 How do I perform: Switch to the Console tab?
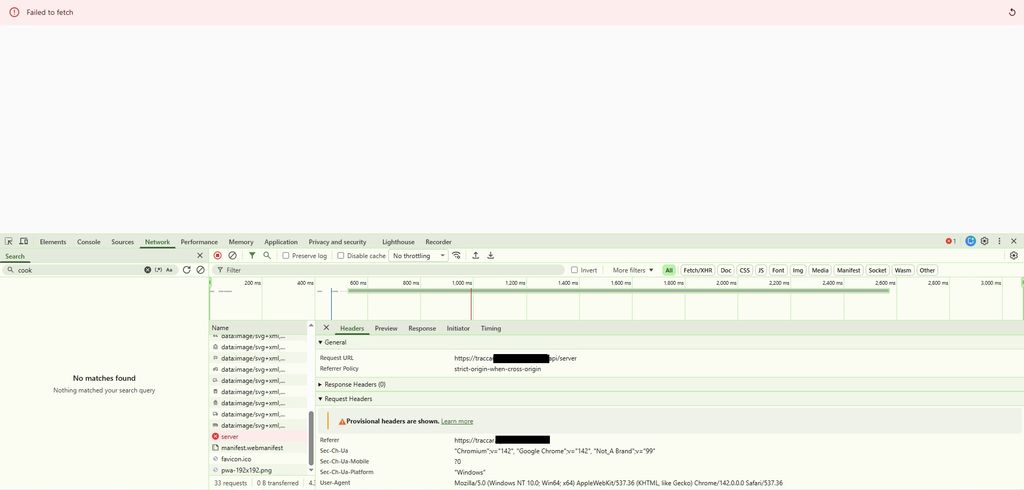[x=89, y=242]
